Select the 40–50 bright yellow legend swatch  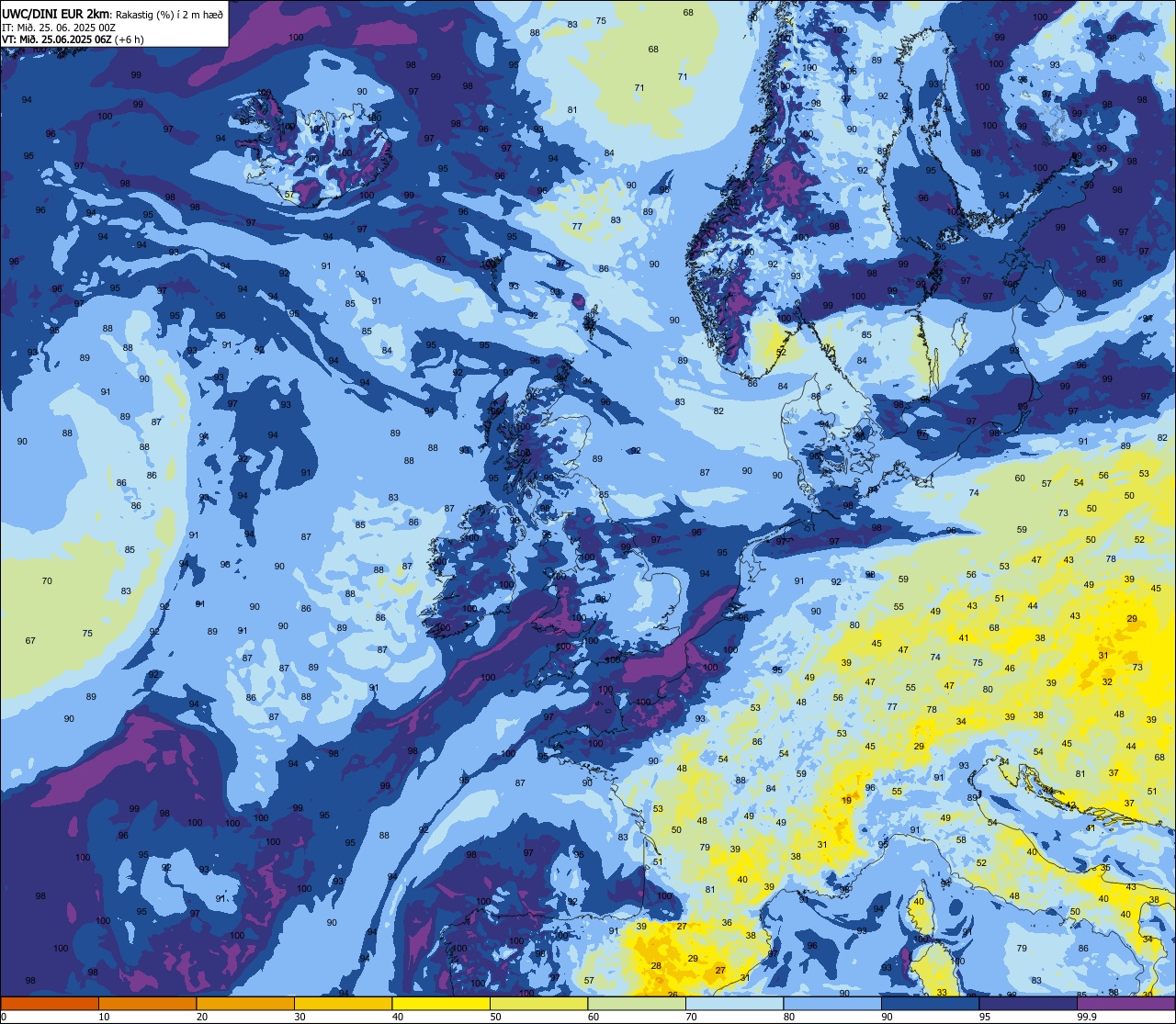click(441, 1003)
